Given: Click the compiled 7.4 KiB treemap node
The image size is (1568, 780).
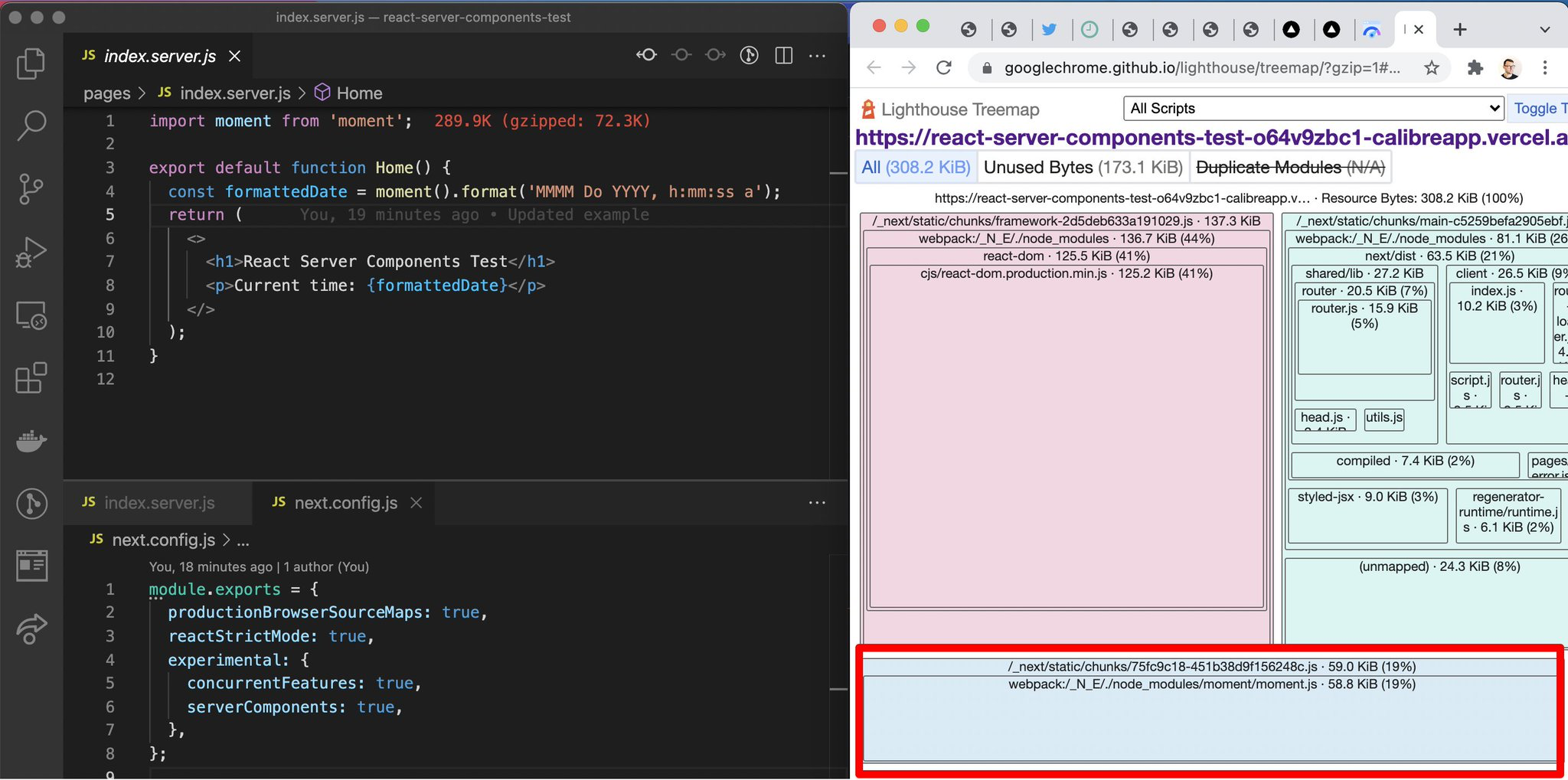Looking at the screenshot, I should (1405, 464).
